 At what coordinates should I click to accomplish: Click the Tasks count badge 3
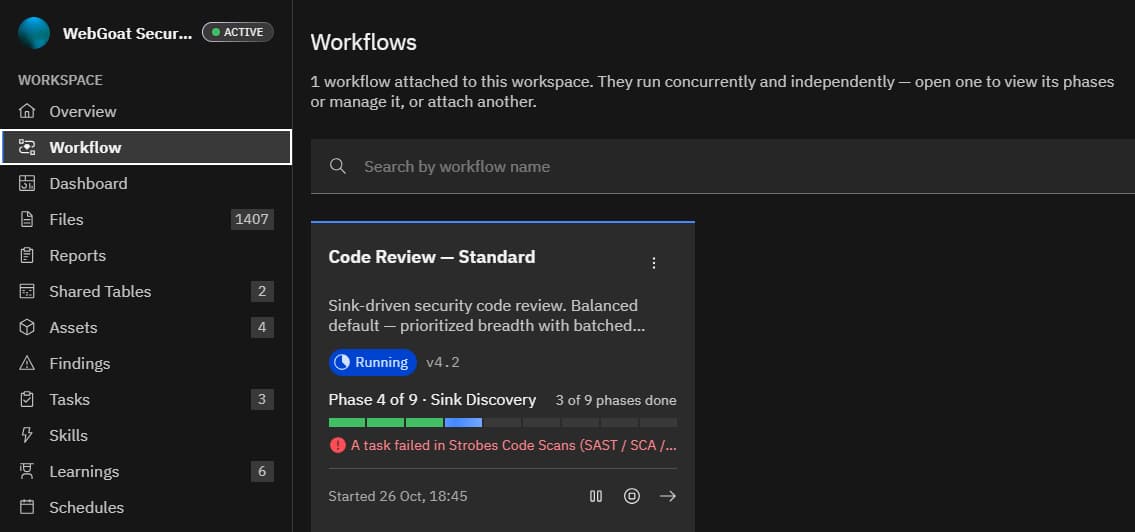[x=262, y=400]
